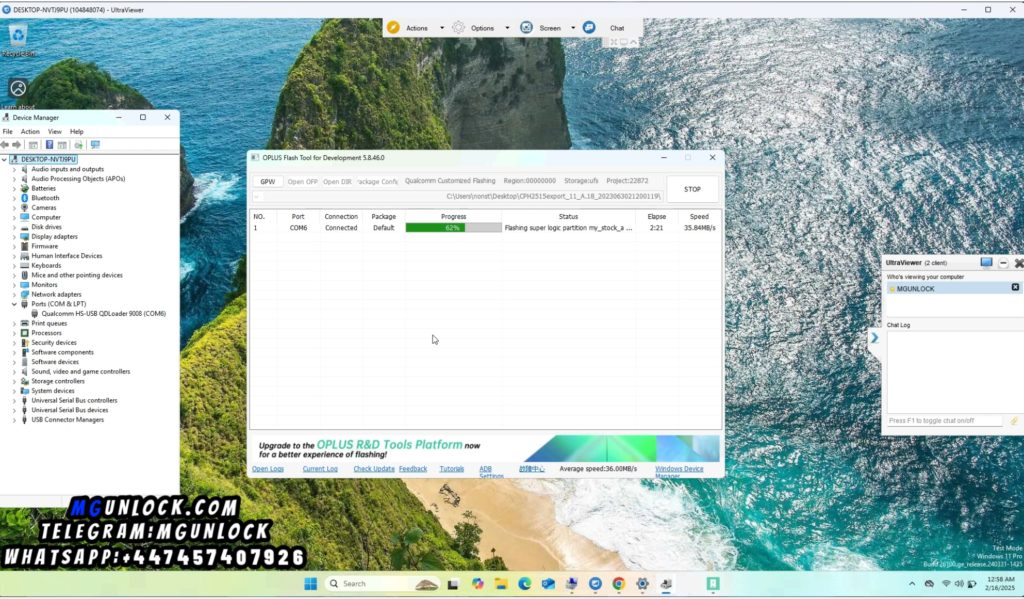Expand the Disk drives node
1024x599 pixels.
pyautogui.click(x=14, y=227)
